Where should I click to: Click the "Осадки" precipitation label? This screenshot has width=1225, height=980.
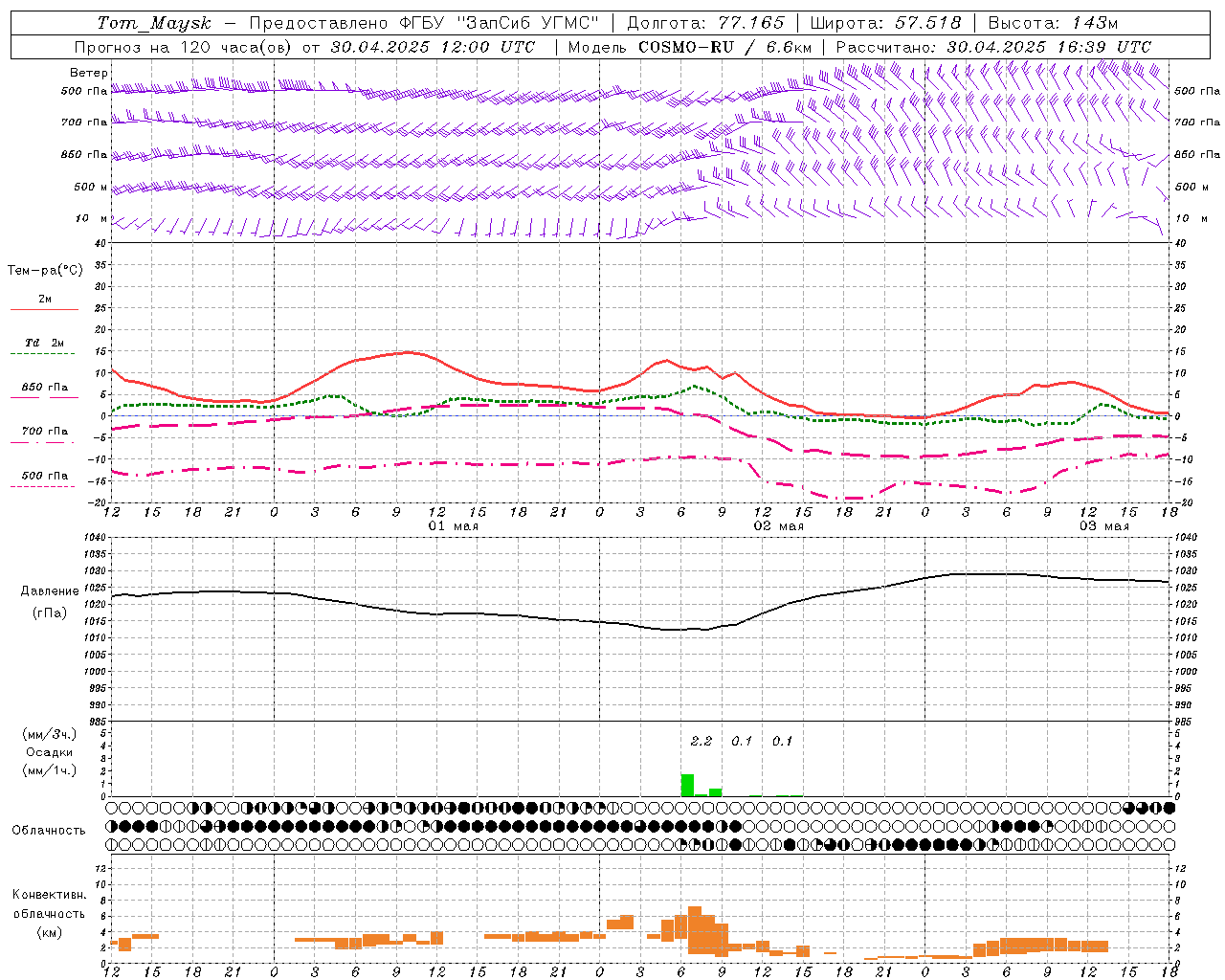[50, 752]
